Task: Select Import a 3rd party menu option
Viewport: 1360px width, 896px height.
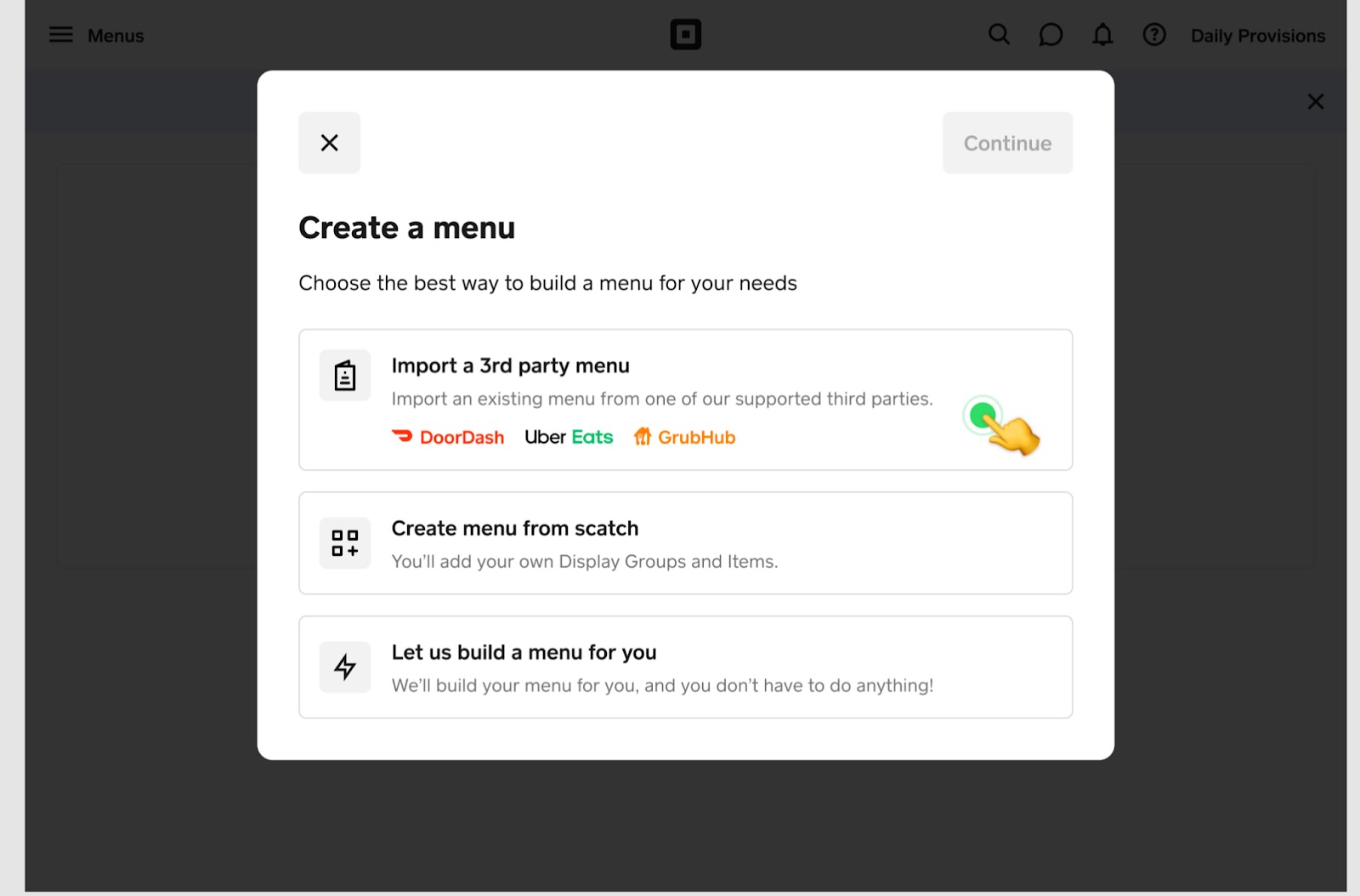Action: [x=685, y=400]
